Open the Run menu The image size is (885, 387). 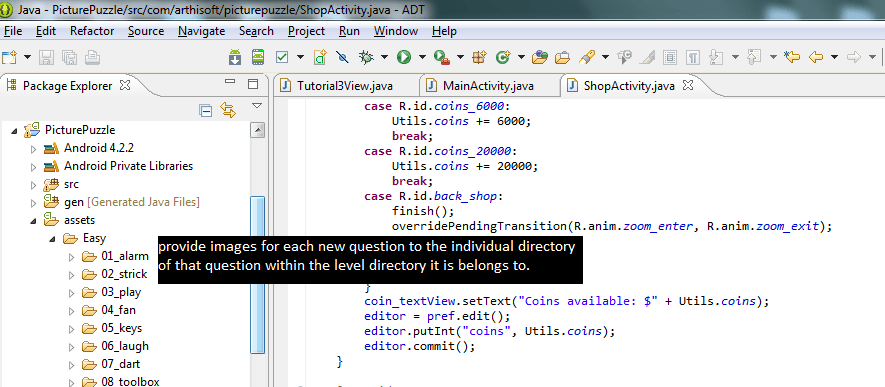(349, 31)
